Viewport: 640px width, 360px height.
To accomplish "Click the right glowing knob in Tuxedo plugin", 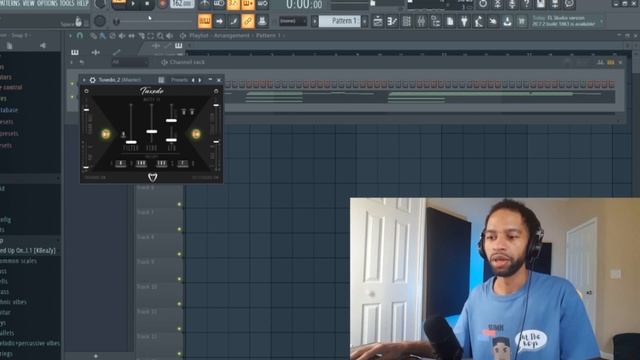I will (196, 133).
